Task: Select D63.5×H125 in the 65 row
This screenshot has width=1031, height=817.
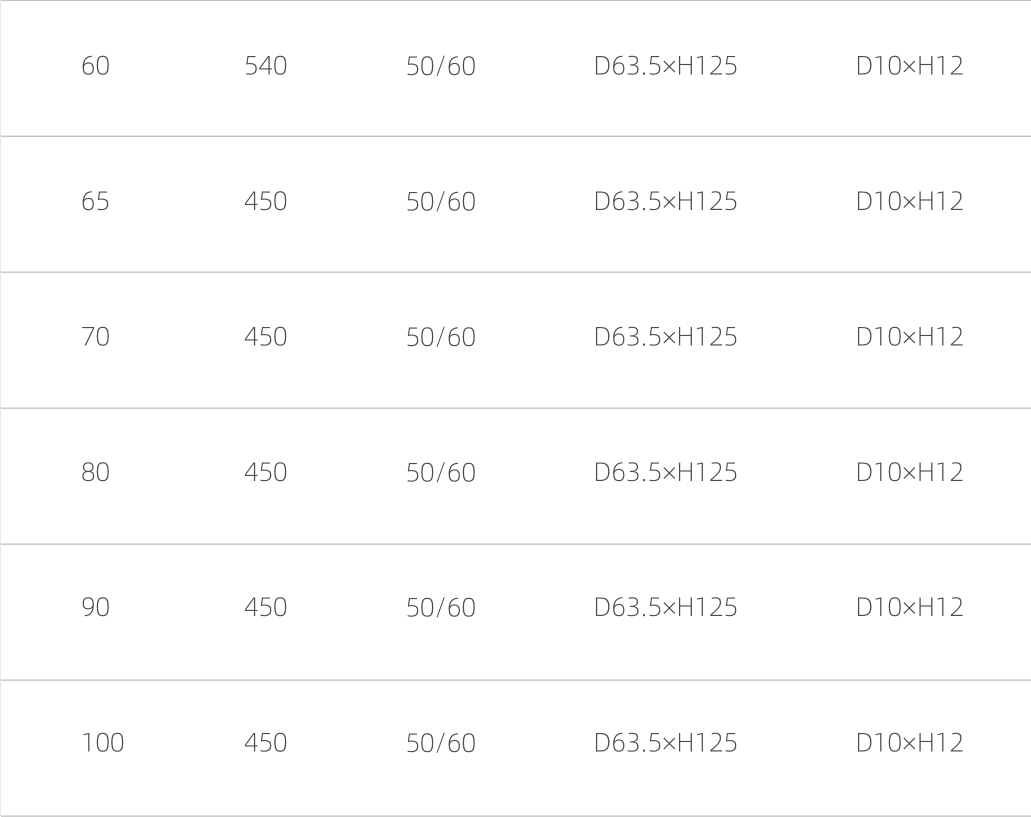Action: point(665,202)
